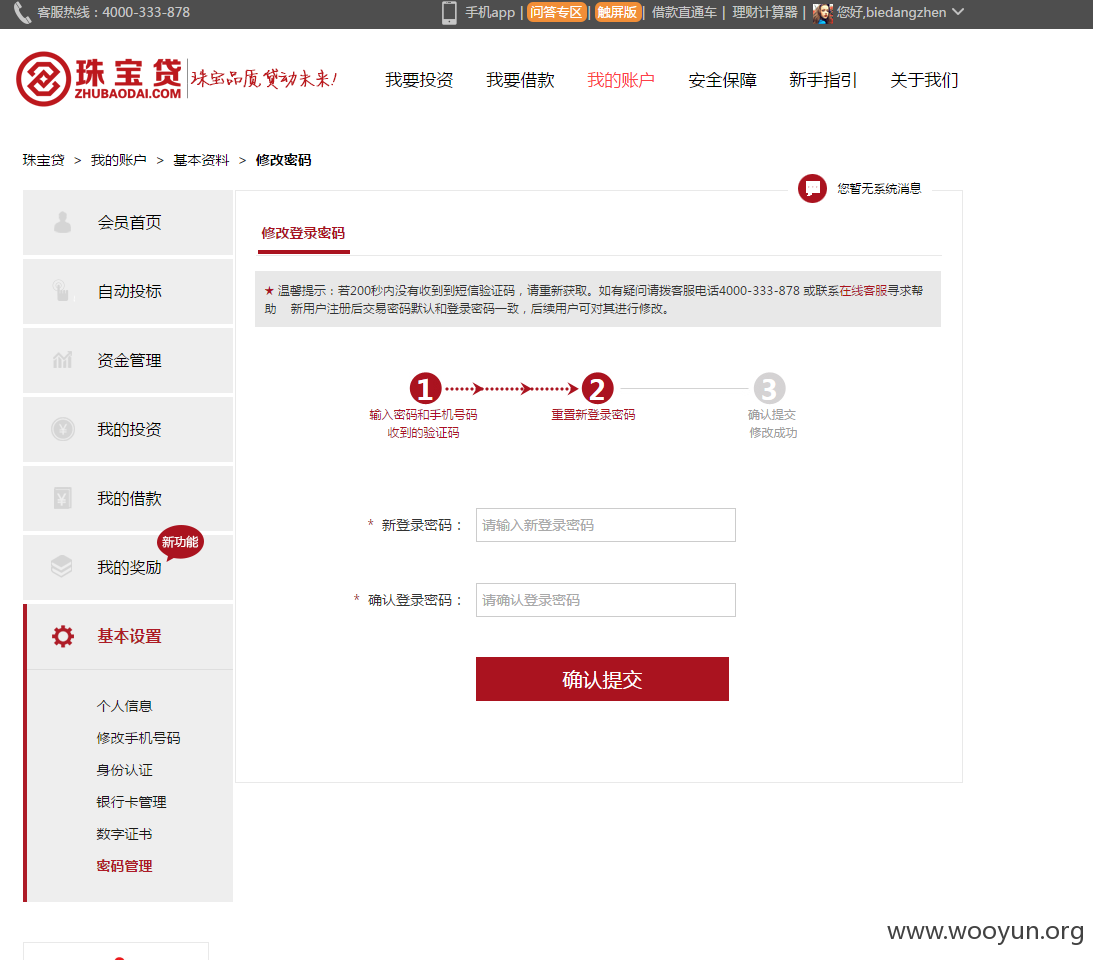Click 我的账户 in the breadcrumb
Screen dimensions: 1093x960
(119, 160)
